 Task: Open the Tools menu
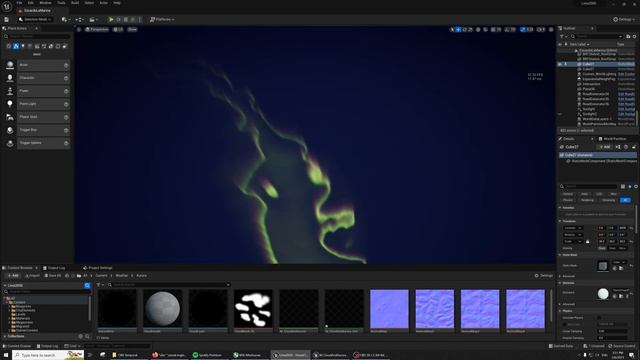(61, 3)
